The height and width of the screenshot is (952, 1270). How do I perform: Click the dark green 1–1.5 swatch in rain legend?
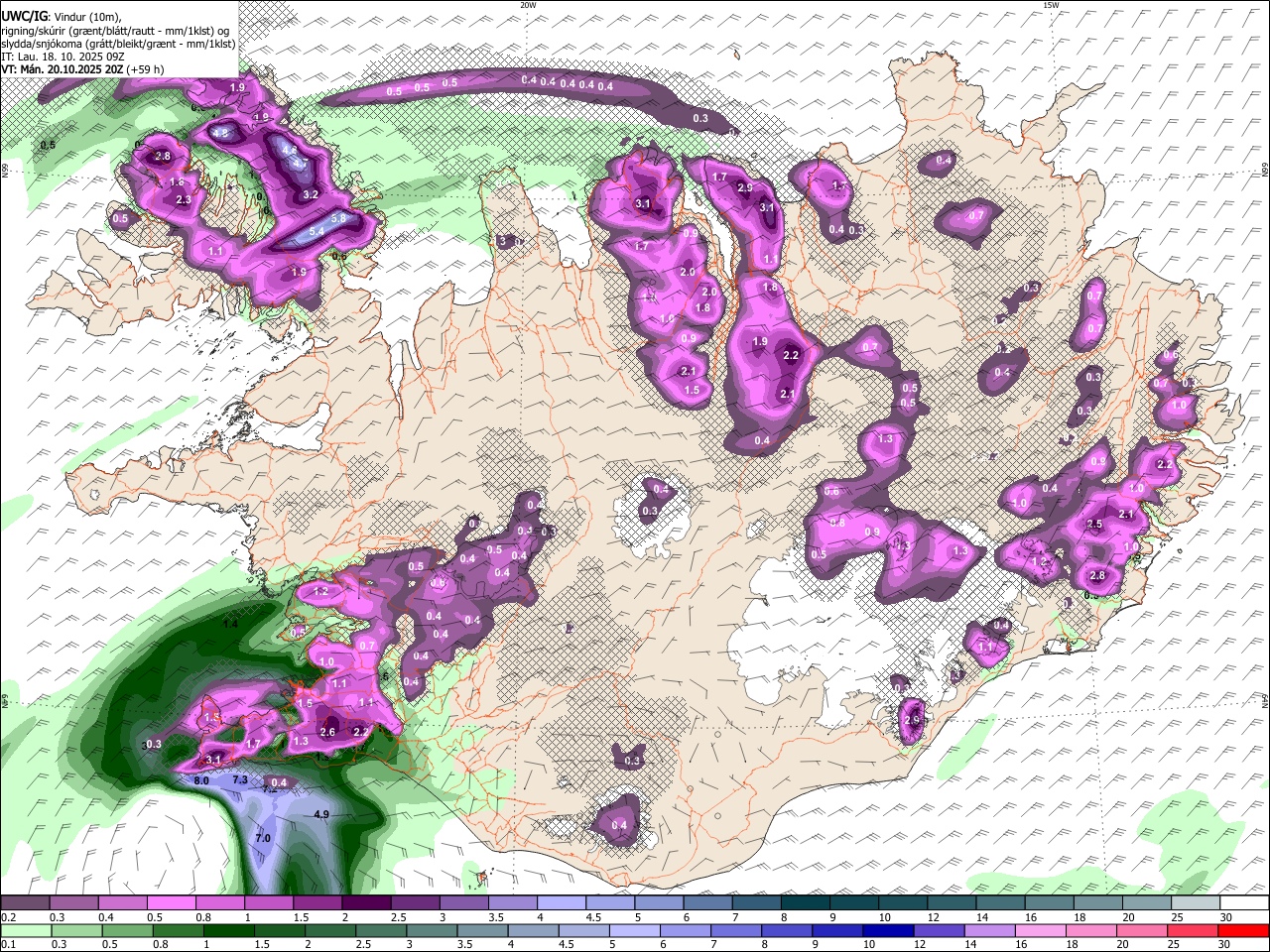click(228, 928)
